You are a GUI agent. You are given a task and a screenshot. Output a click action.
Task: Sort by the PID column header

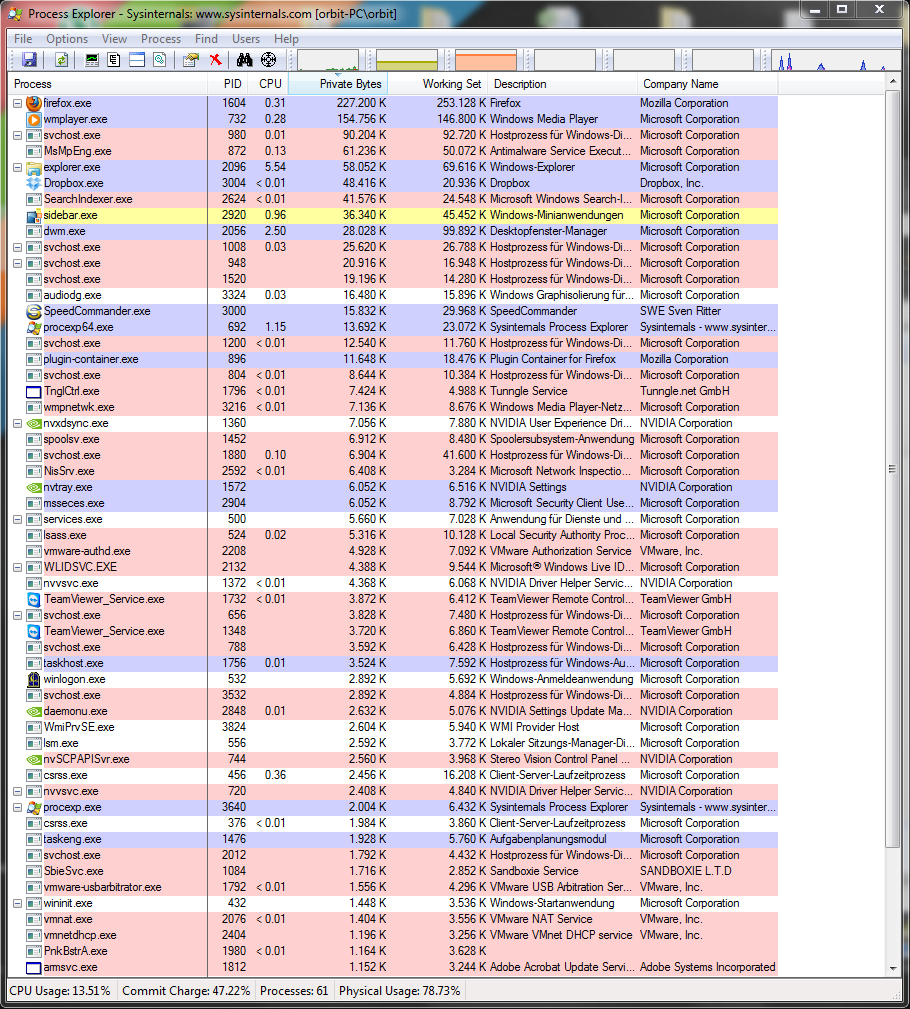point(229,84)
